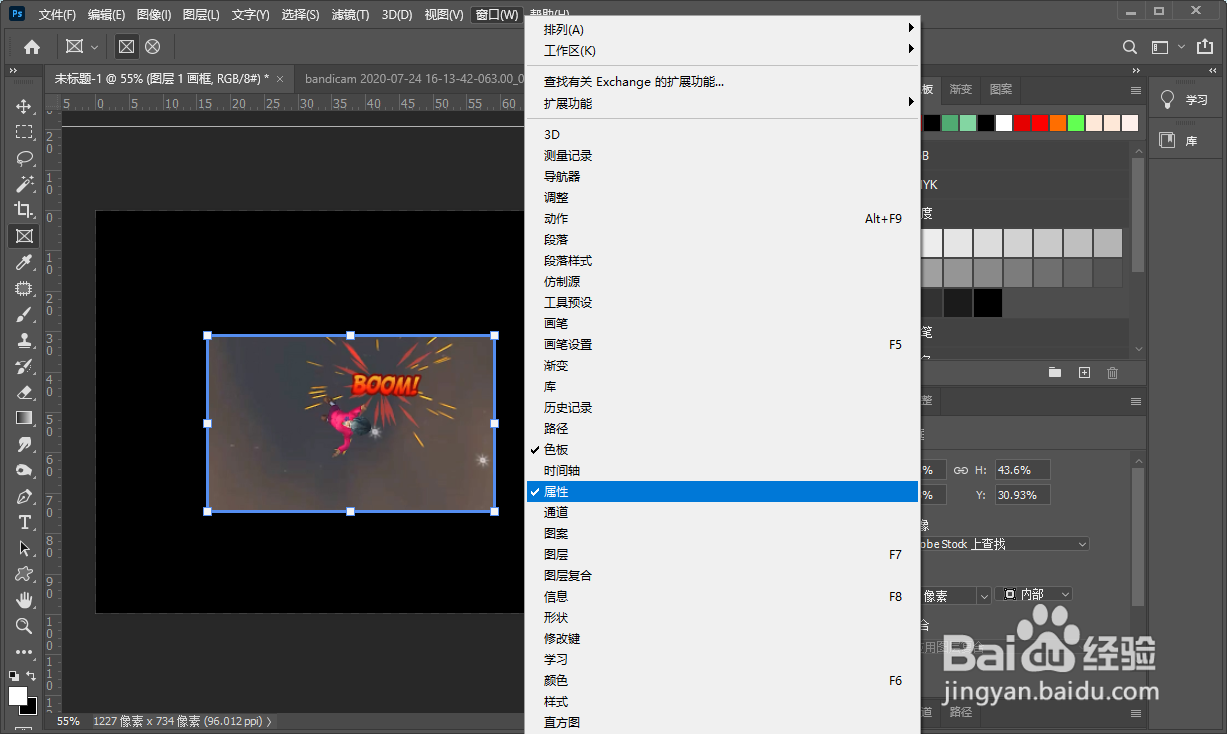
Task: Select the History Brush tool
Action: [24, 366]
